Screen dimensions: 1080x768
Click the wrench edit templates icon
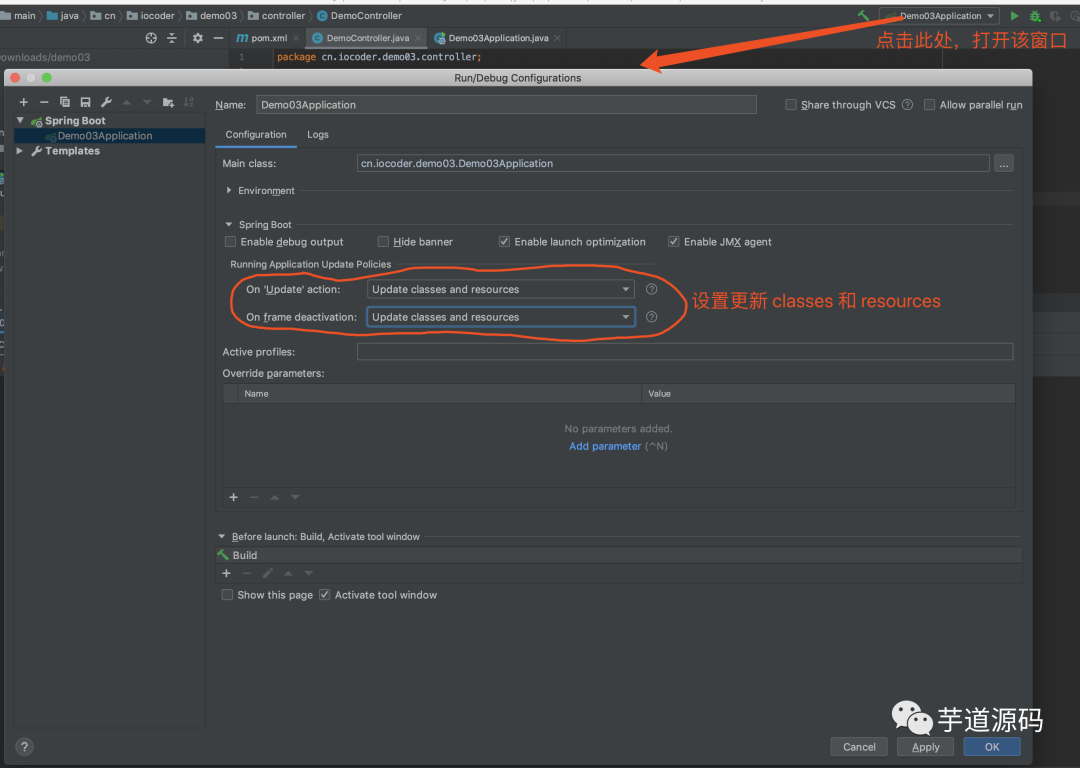click(106, 102)
